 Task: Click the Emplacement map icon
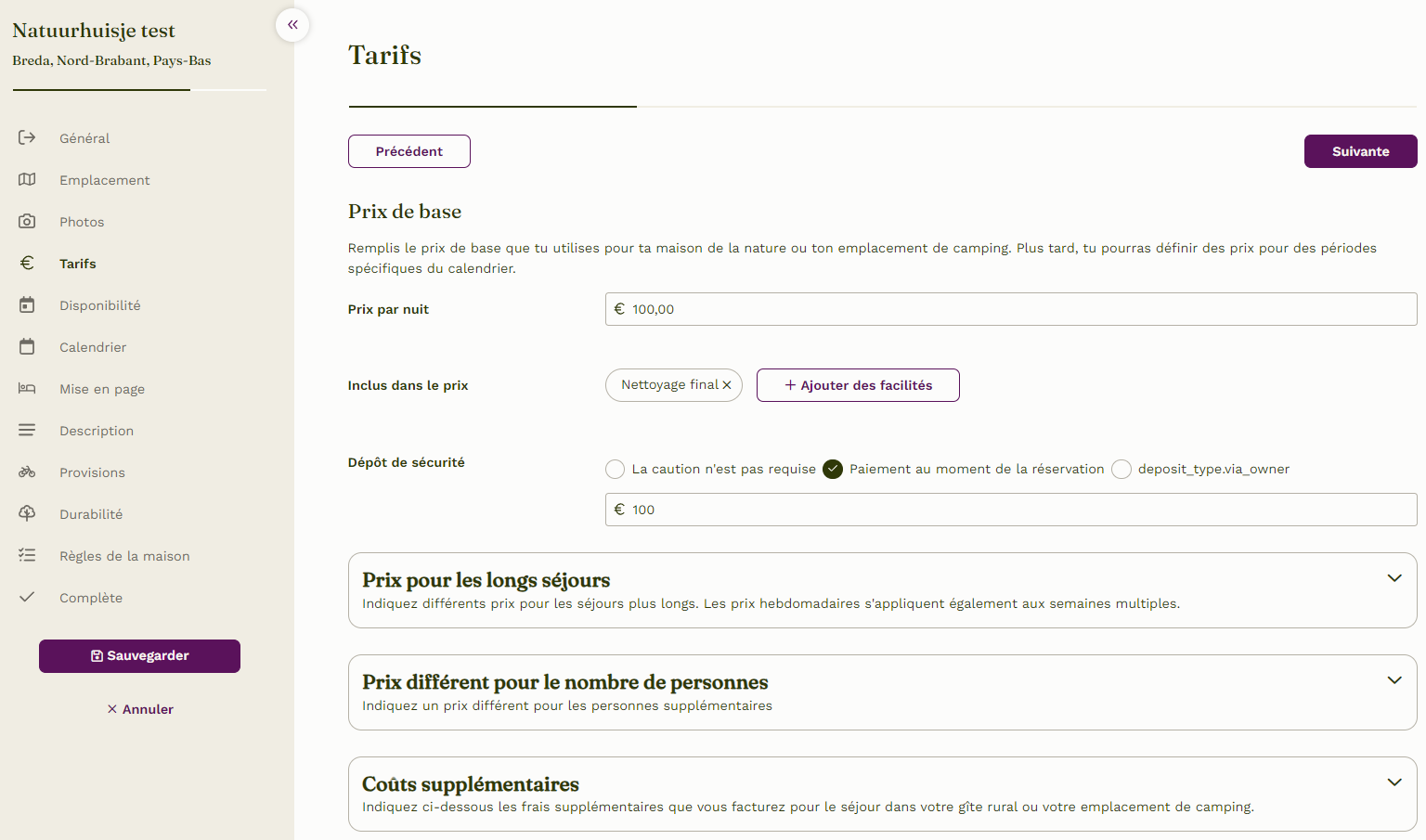click(27, 179)
